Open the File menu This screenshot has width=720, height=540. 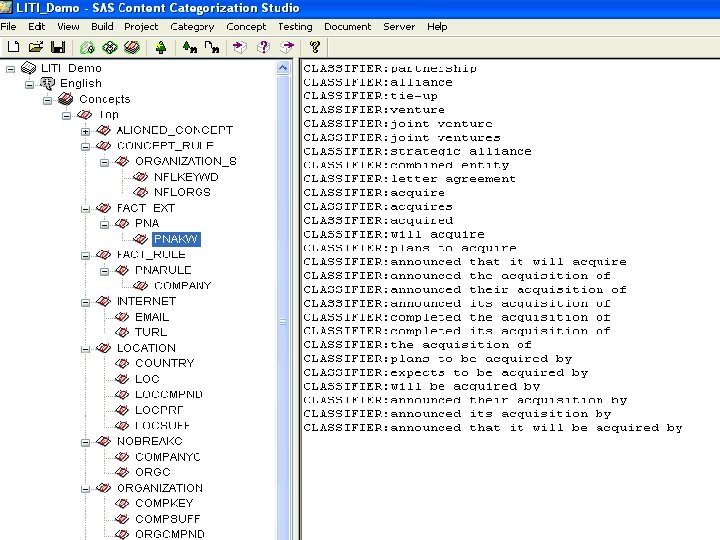(x=8, y=27)
